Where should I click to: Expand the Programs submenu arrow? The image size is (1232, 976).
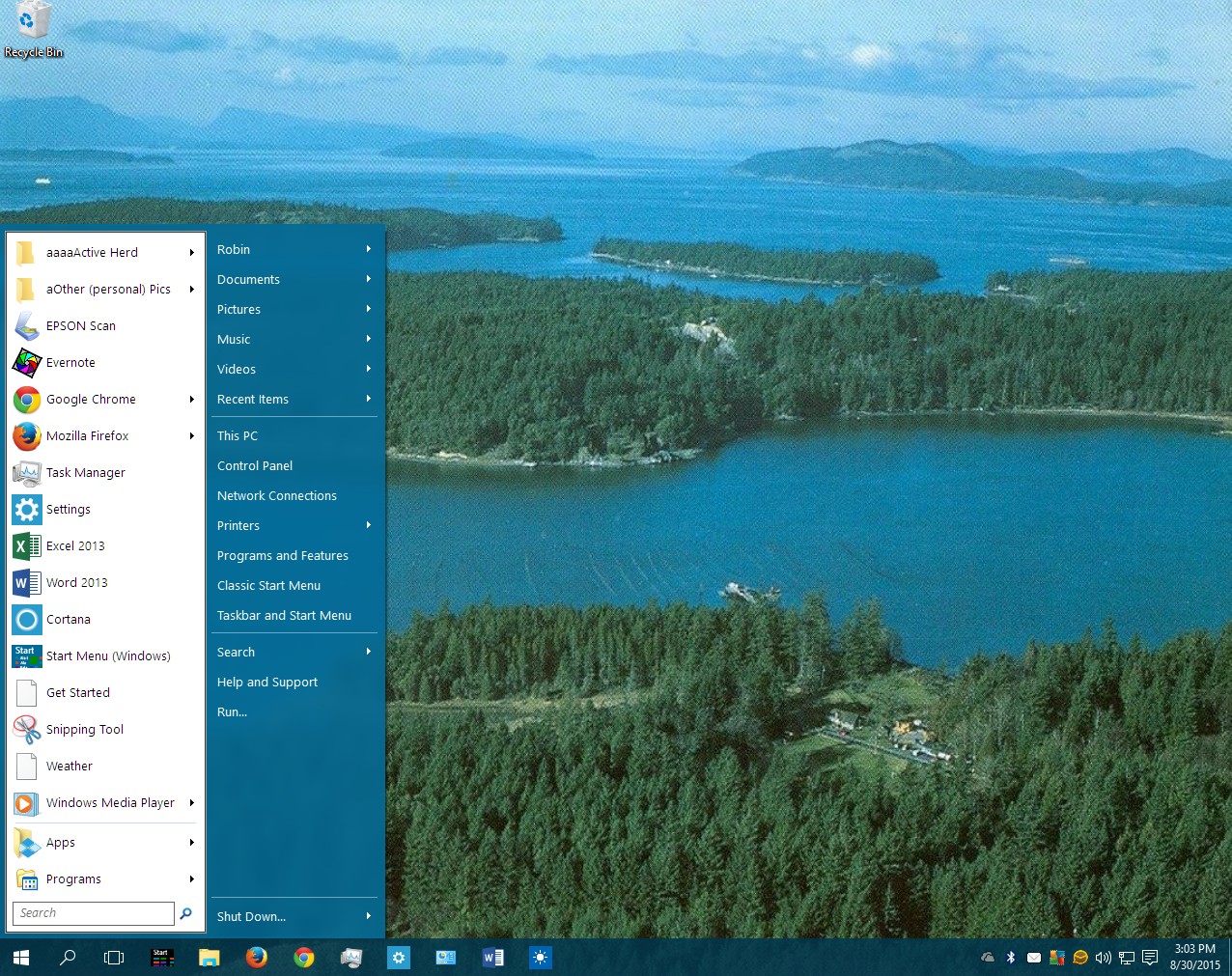pos(192,879)
